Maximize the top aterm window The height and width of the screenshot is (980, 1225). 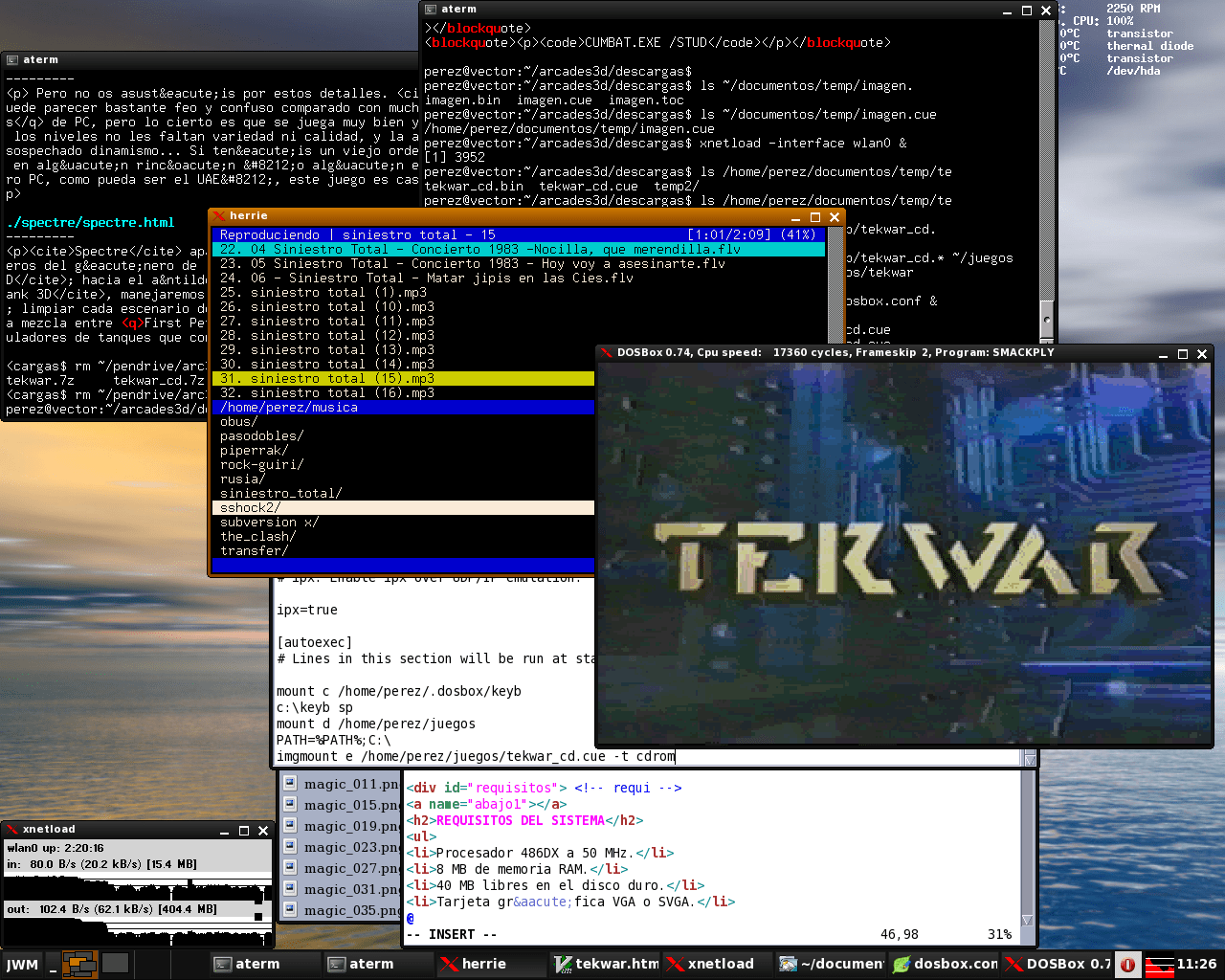1027,11
